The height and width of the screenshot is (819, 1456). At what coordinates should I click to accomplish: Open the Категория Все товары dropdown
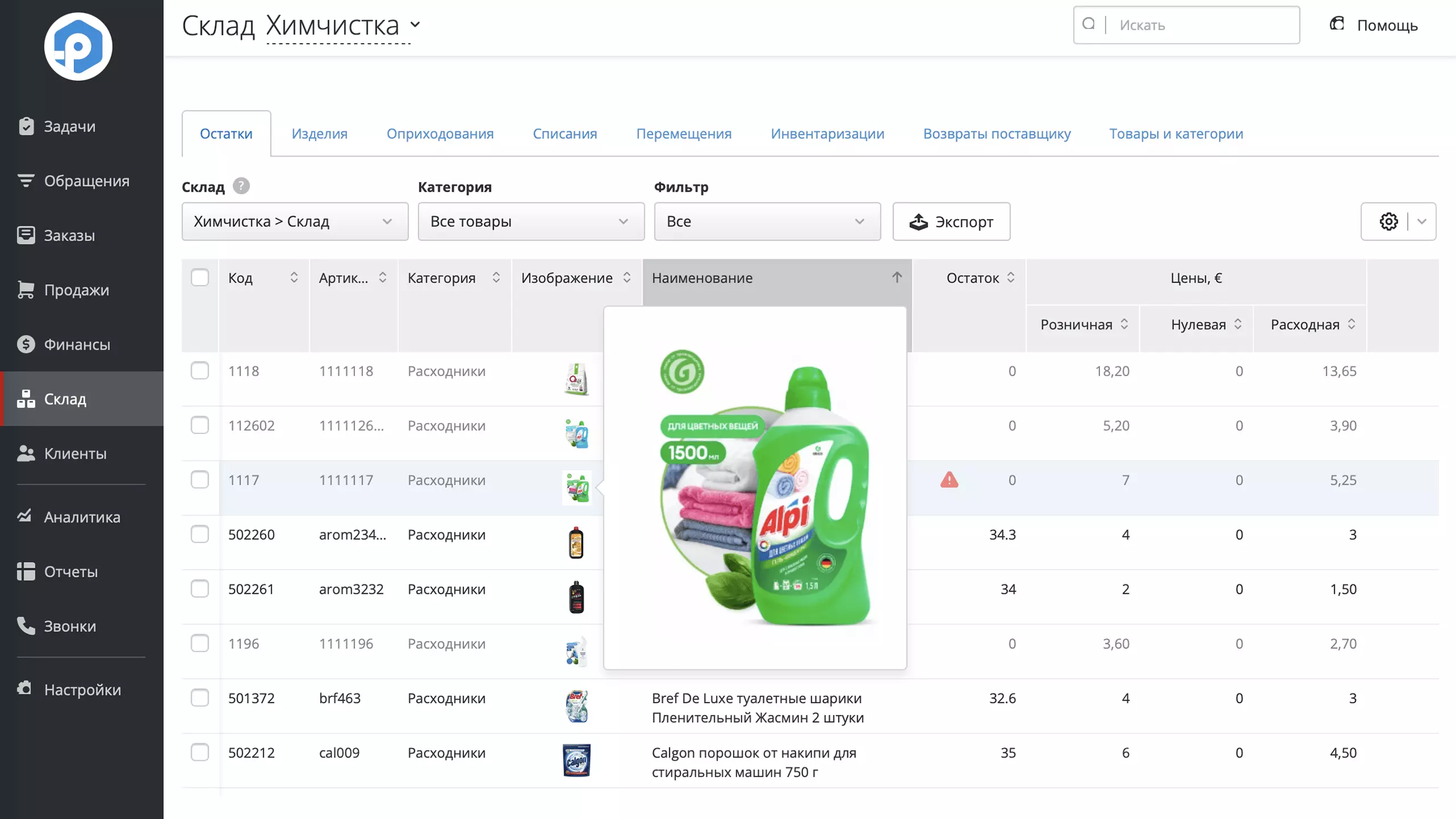tap(531, 221)
